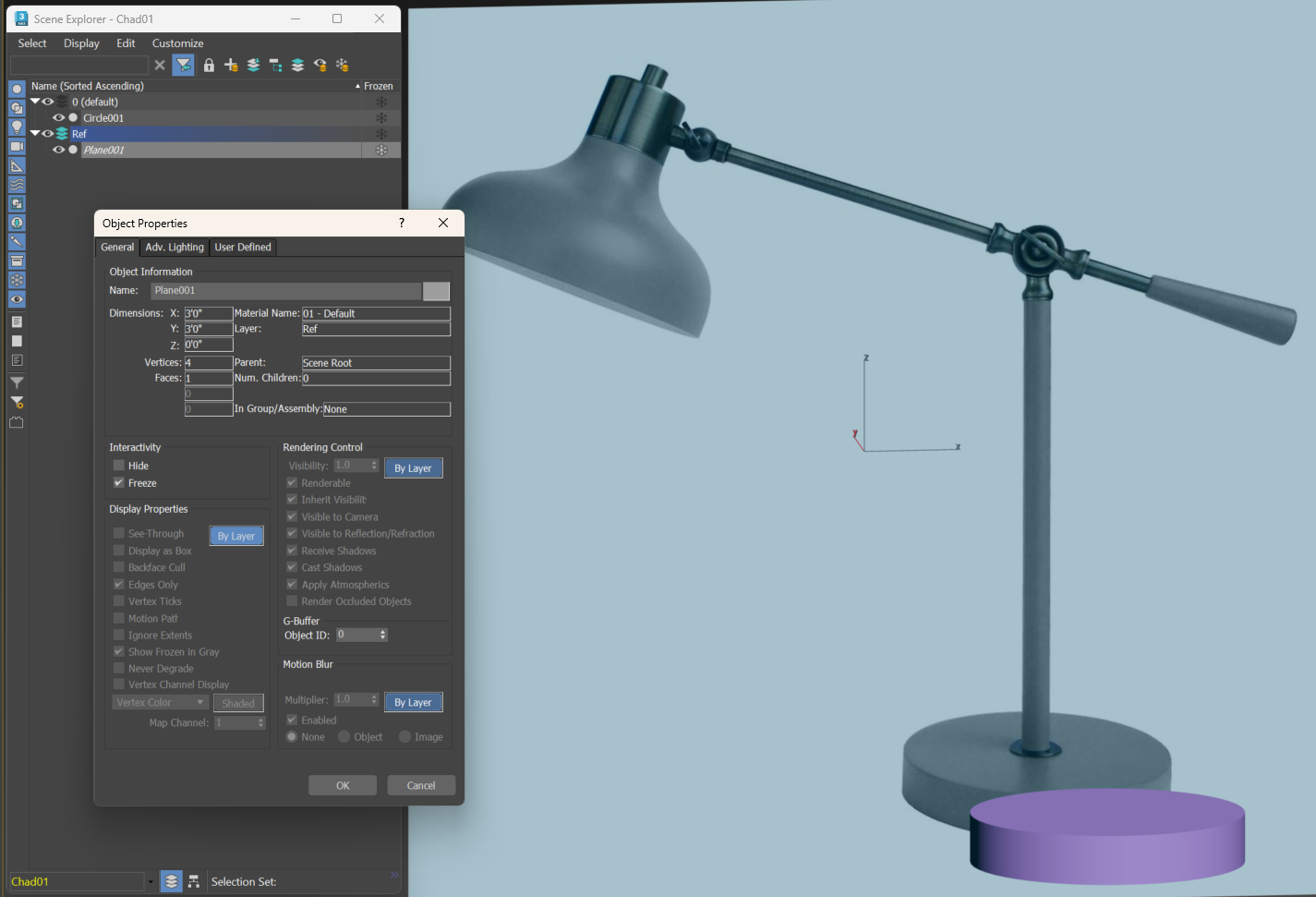
Task: Collapse the Ref layer tree
Action: pos(35,133)
